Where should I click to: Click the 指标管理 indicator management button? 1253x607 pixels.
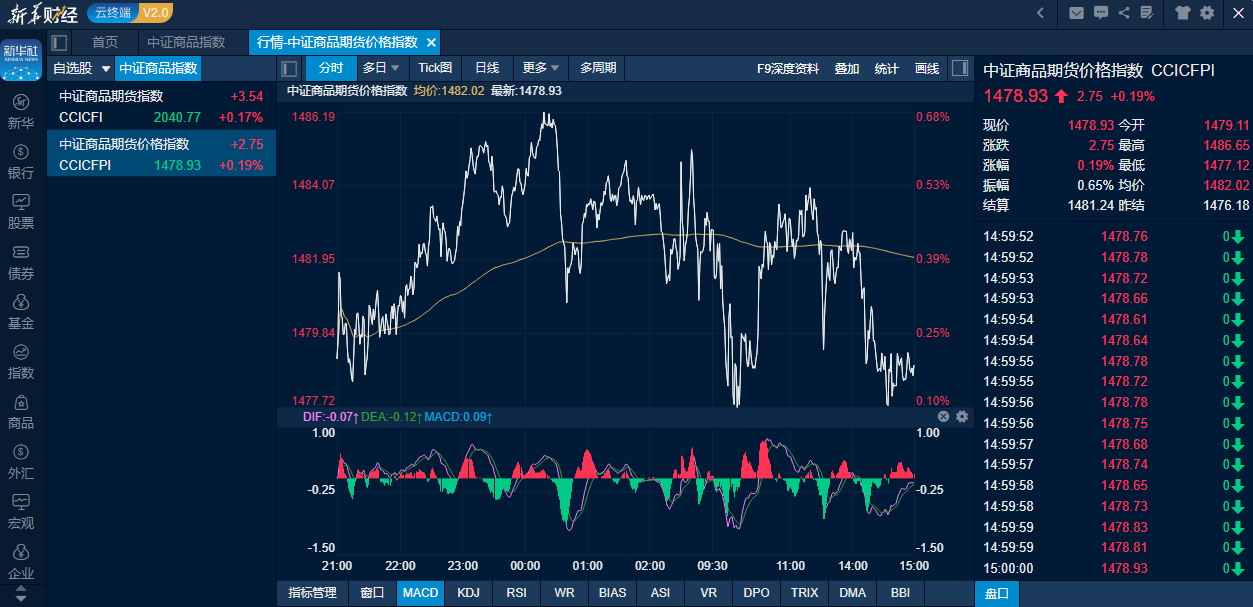coord(312,592)
